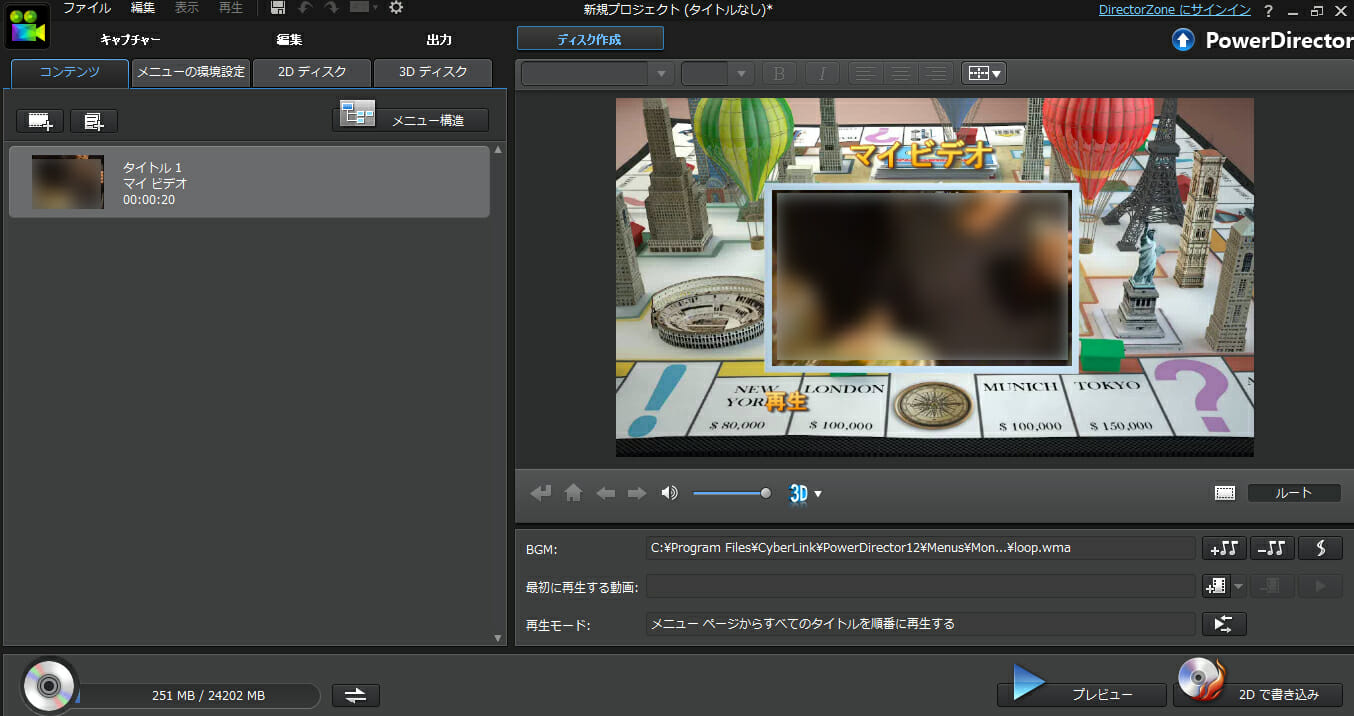Adjust the preview volume slider

click(732, 493)
